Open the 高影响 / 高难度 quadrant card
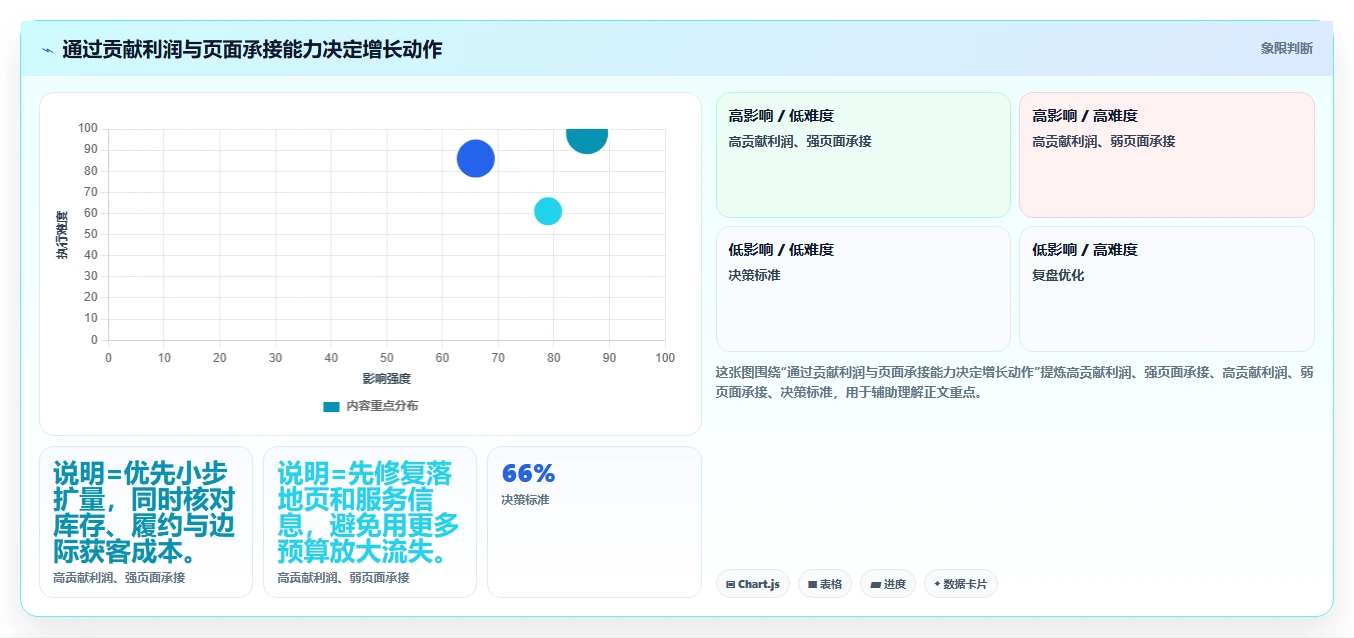1354x638 pixels. coord(1167,155)
